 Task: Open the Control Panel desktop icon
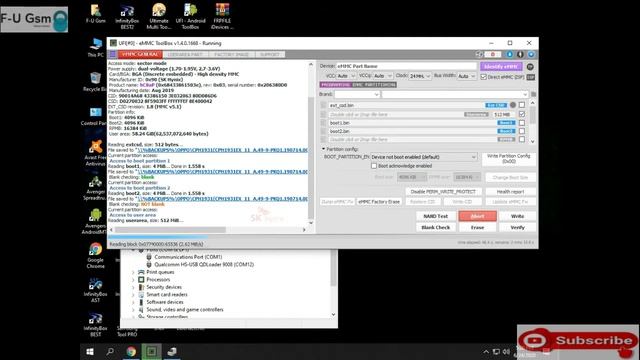point(95,116)
